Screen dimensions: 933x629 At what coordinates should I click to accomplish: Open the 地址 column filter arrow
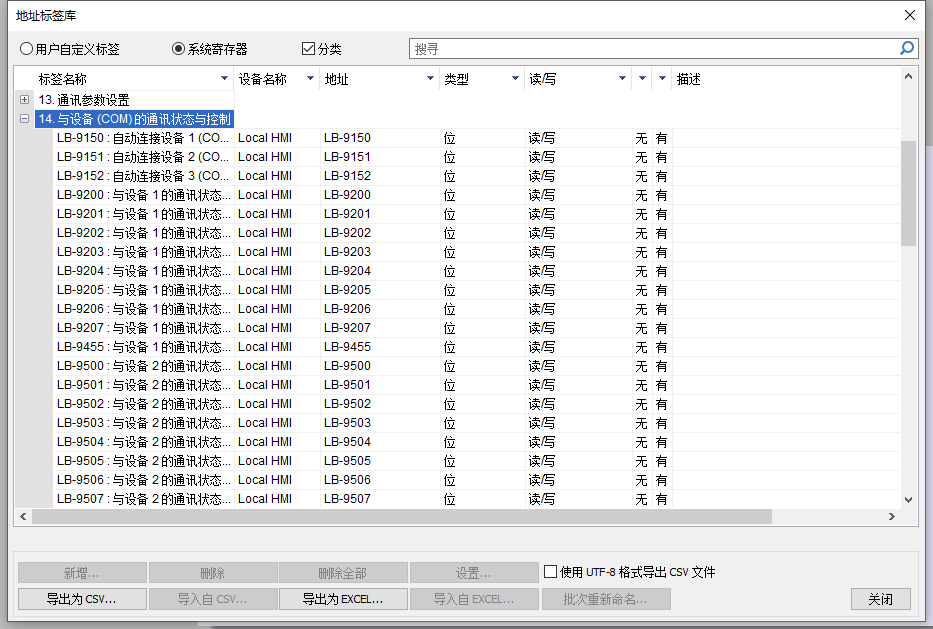click(x=430, y=79)
